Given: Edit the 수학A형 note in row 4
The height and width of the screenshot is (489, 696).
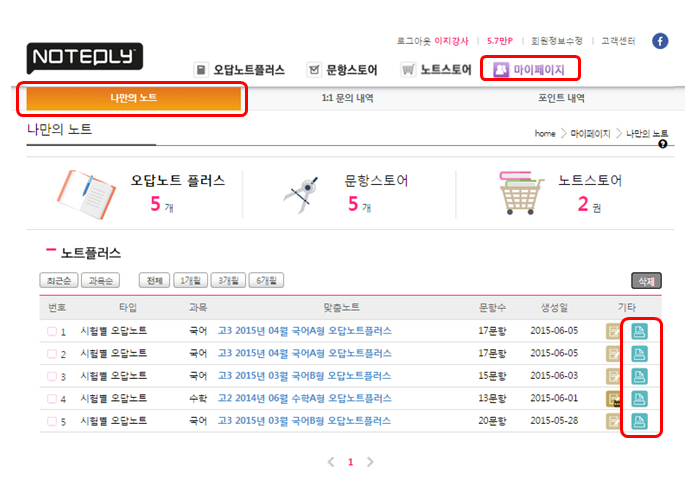Looking at the screenshot, I should [613, 398].
